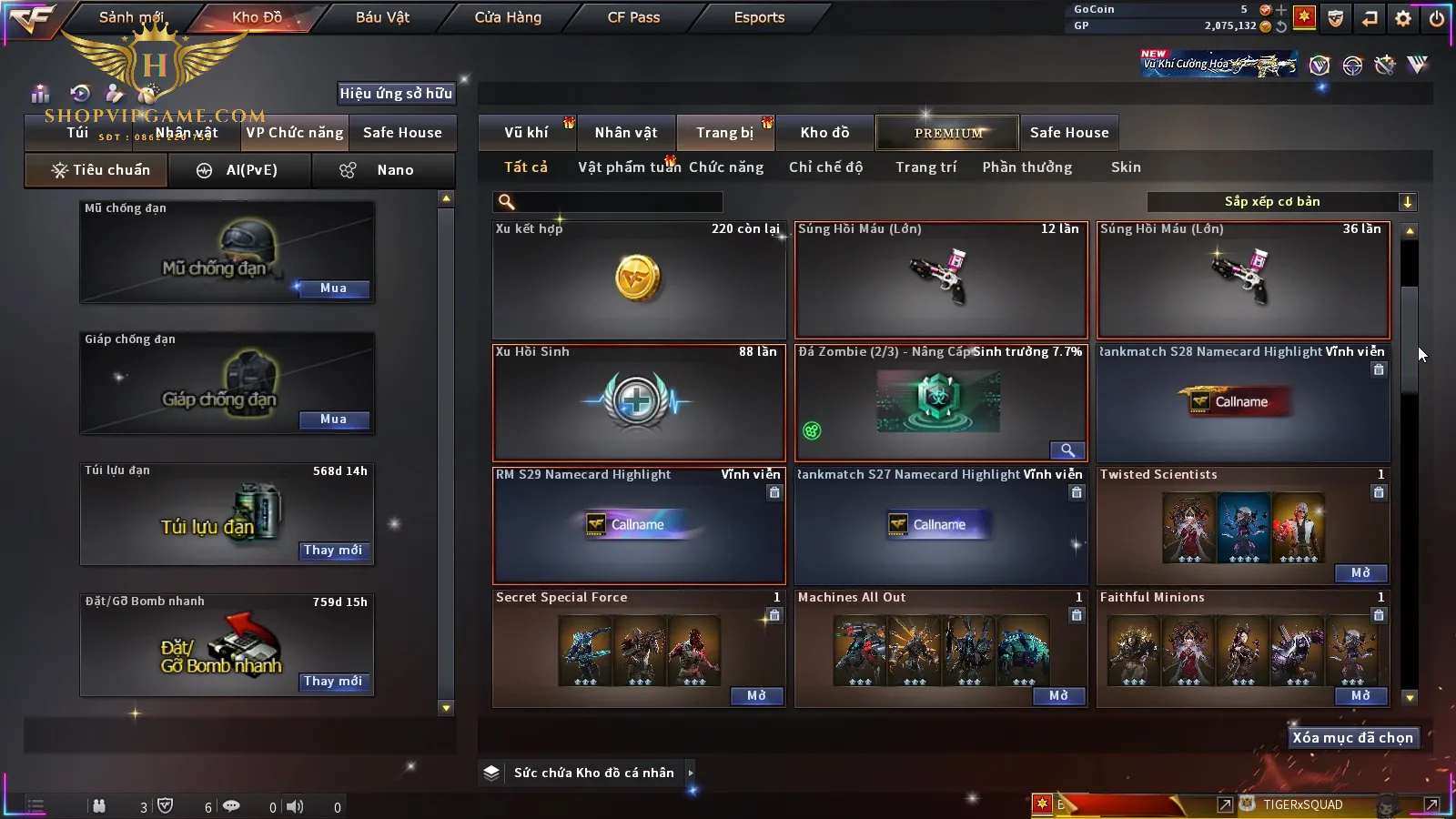This screenshot has width=1456, height=819.
Task: Switch to the PREMIUM tab
Action: (x=947, y=133)
